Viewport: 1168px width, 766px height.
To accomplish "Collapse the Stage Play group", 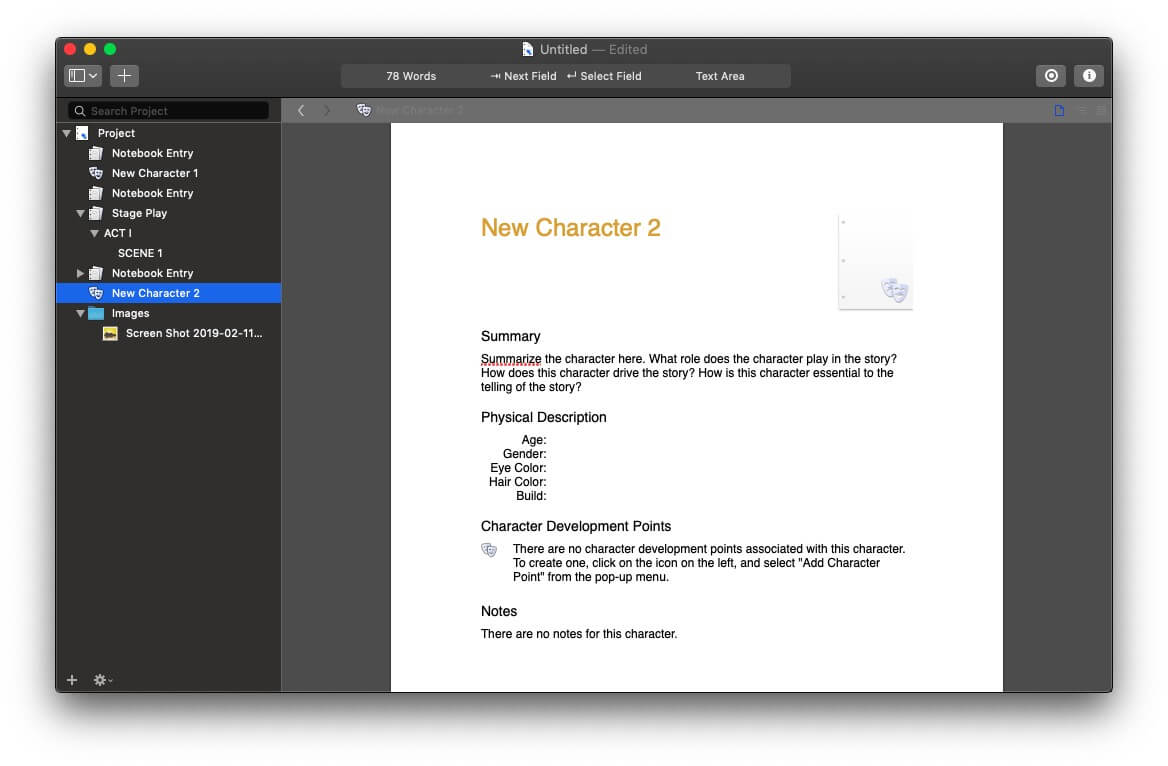I will click(80, 213).
